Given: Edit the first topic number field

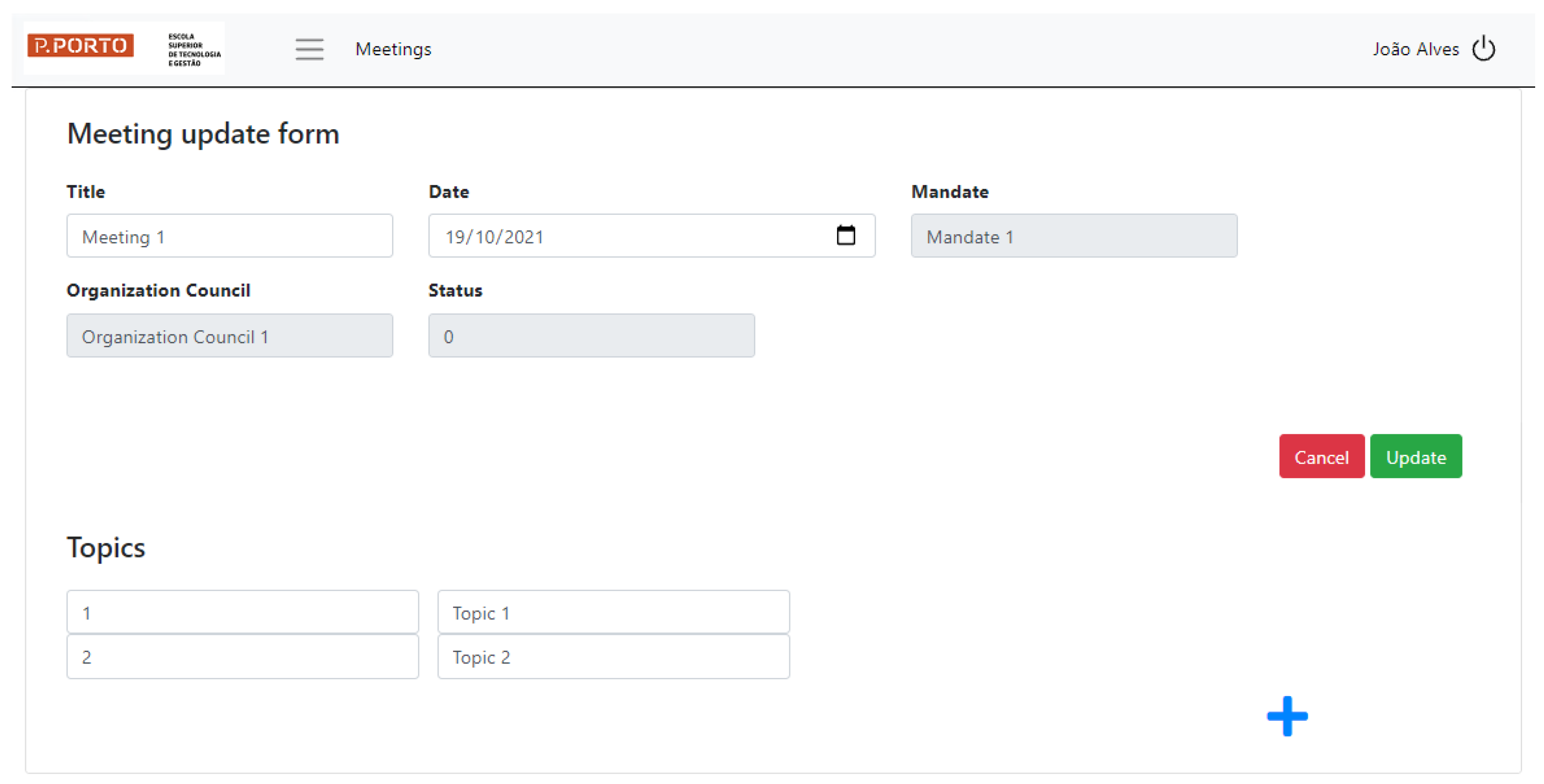Looking at the screenshot, I should pyautogui.click(x=242, y=612).
